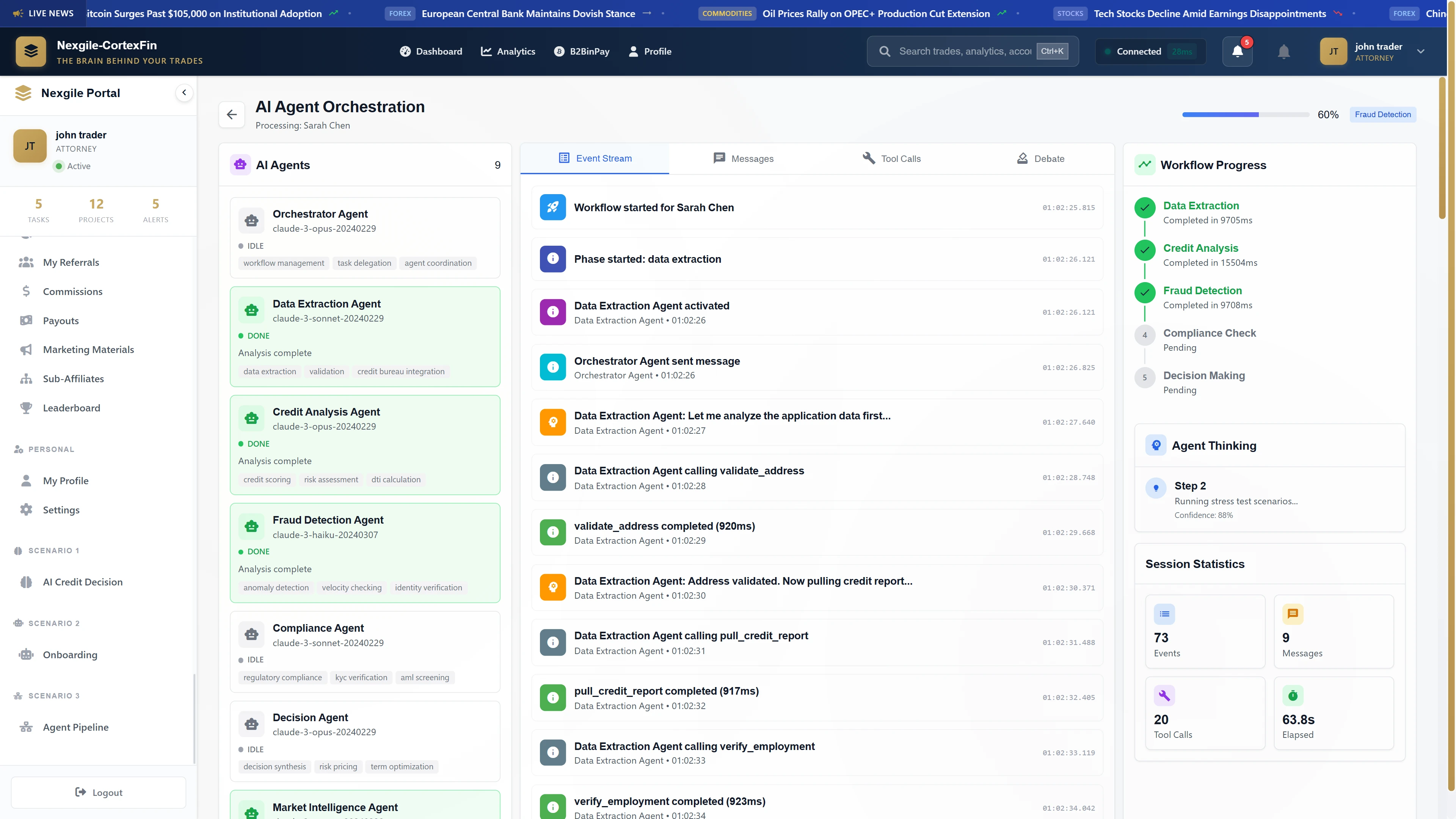Open the Search trades input via magnifier icon
The image size is (1456, 819).
click(x=885, y=51)
